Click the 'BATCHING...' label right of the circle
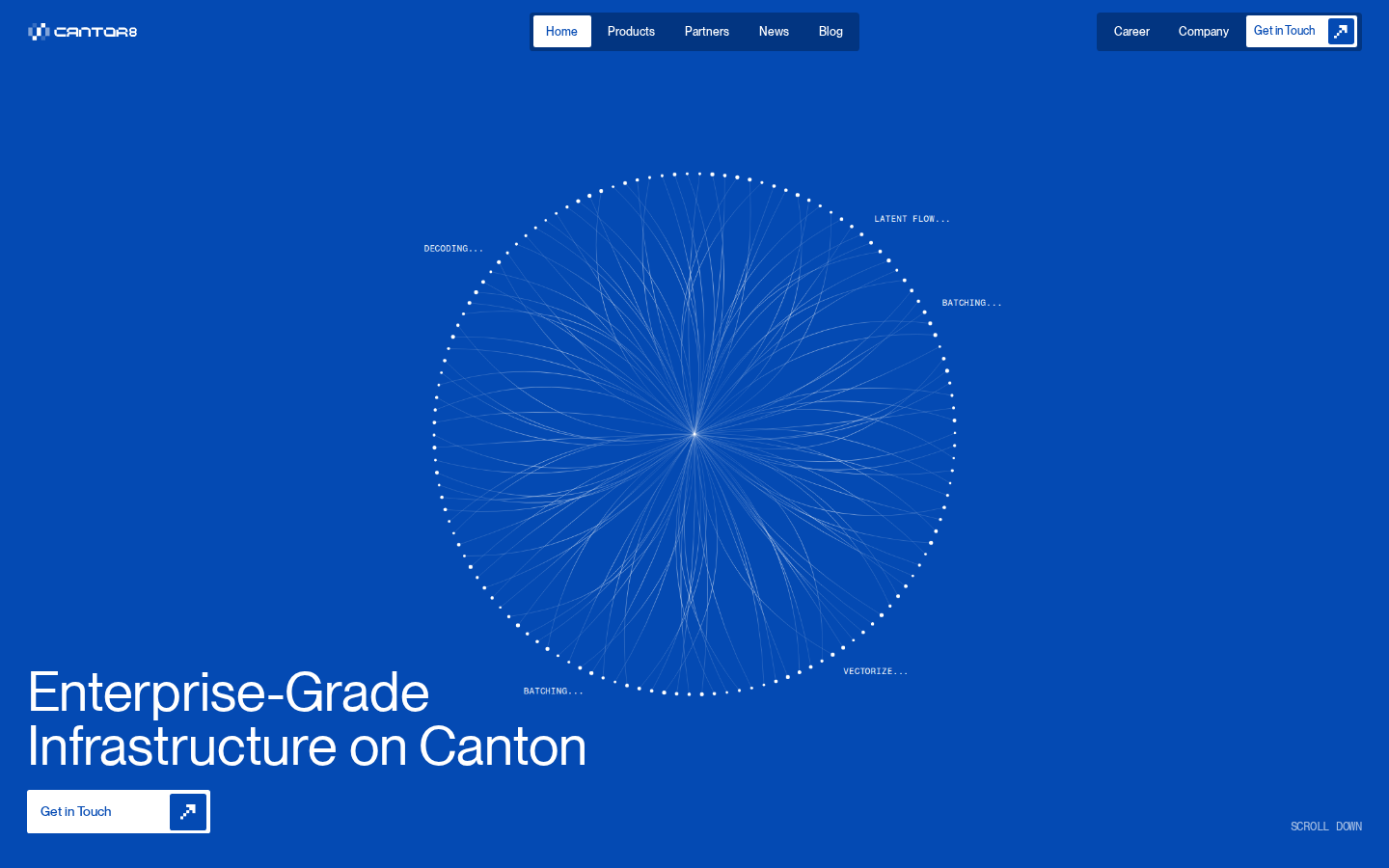 pos(971,303)
